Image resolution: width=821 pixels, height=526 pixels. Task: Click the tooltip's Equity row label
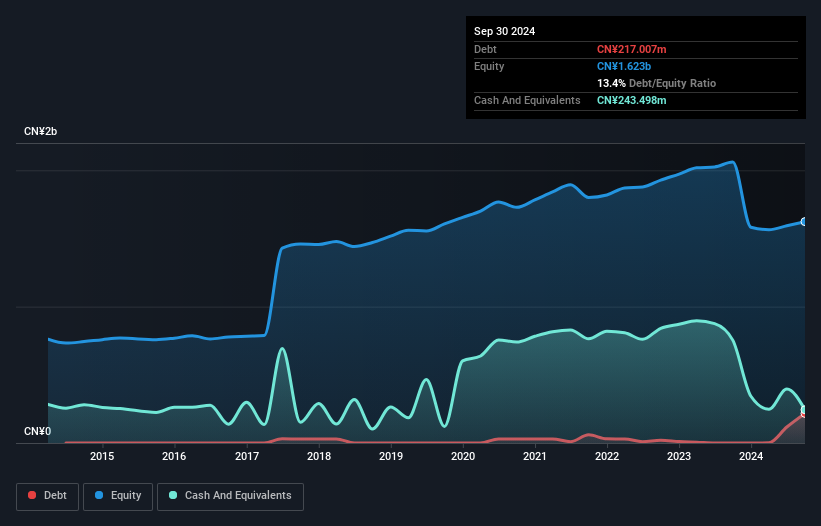click(489, 66)
